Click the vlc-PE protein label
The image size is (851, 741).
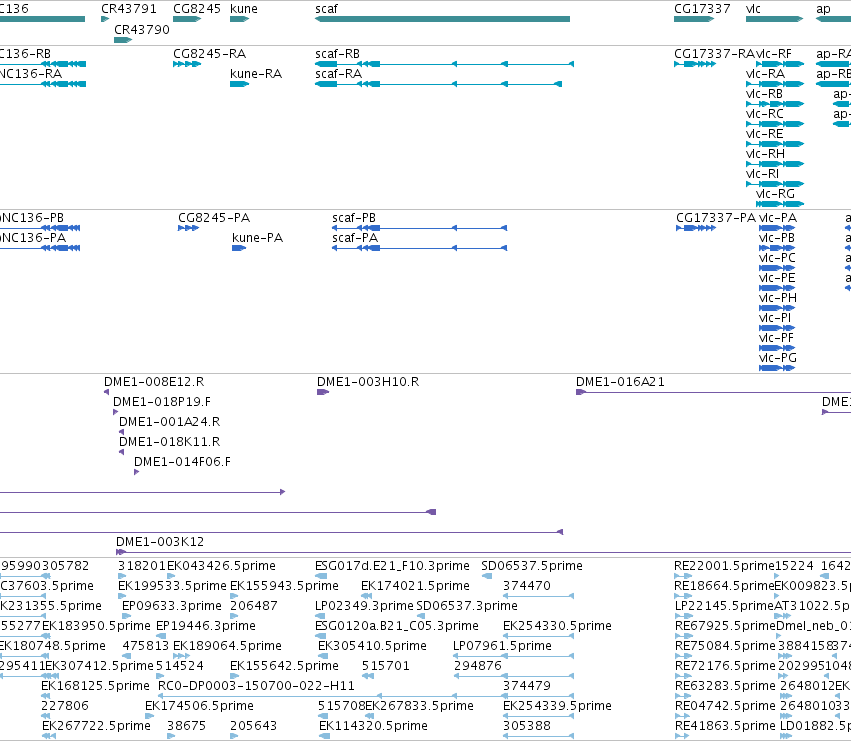(x=777, y=278)
